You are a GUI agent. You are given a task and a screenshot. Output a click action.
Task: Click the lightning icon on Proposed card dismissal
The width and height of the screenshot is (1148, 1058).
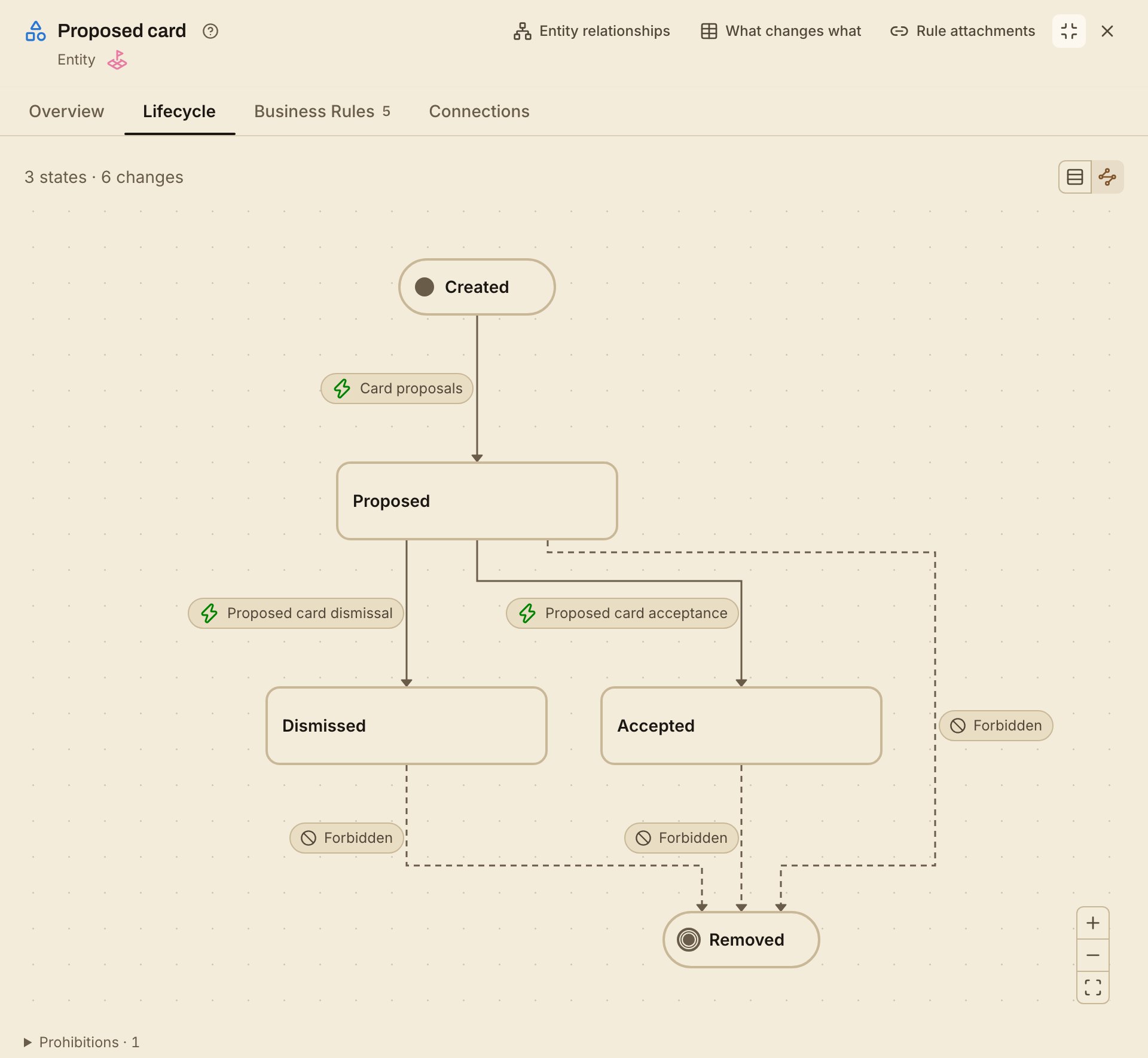click(209, 613)
